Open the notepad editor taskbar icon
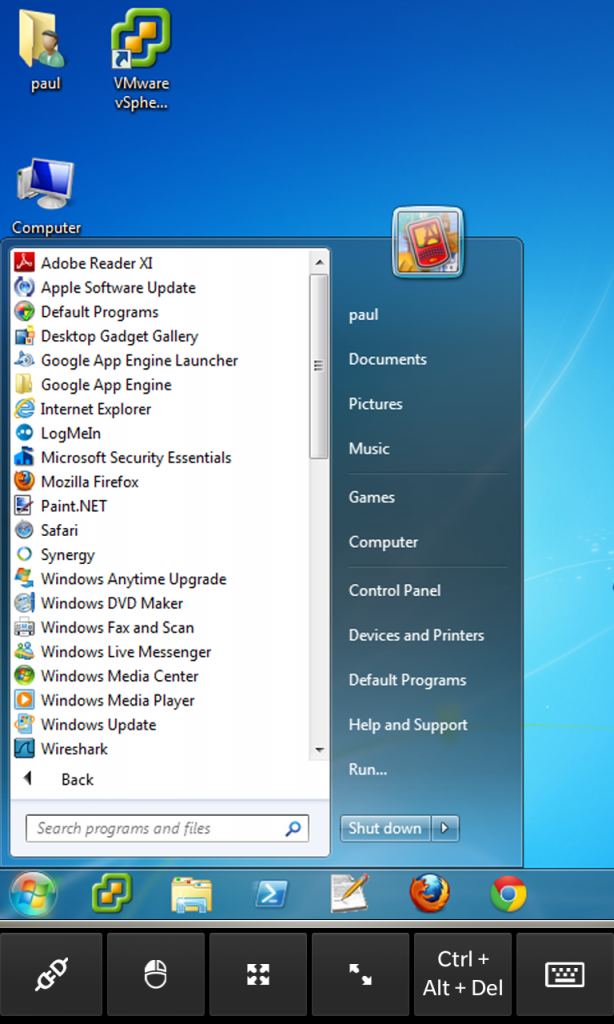 349,893
